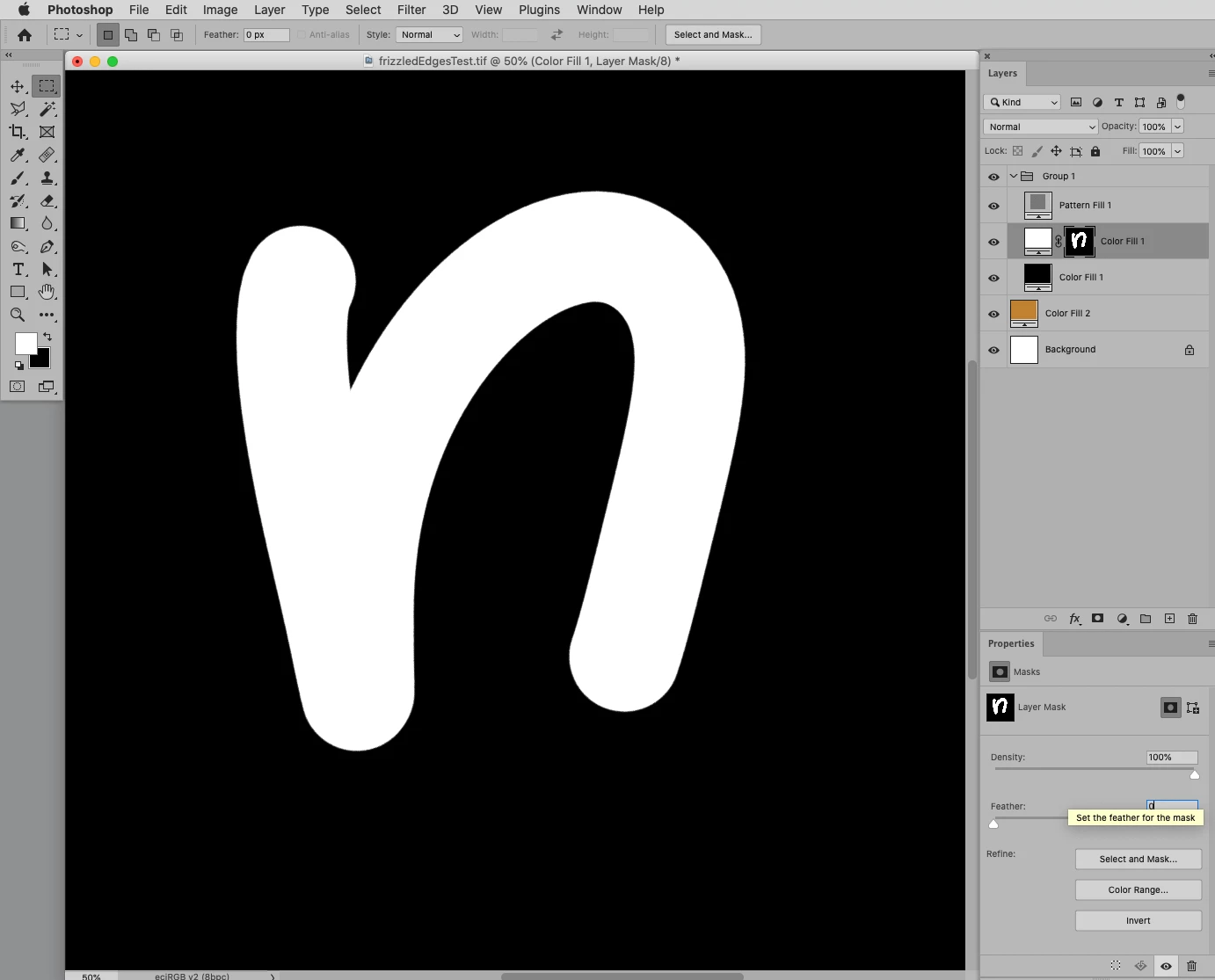Select the Zoom magnifier tool

click(18, 315)
